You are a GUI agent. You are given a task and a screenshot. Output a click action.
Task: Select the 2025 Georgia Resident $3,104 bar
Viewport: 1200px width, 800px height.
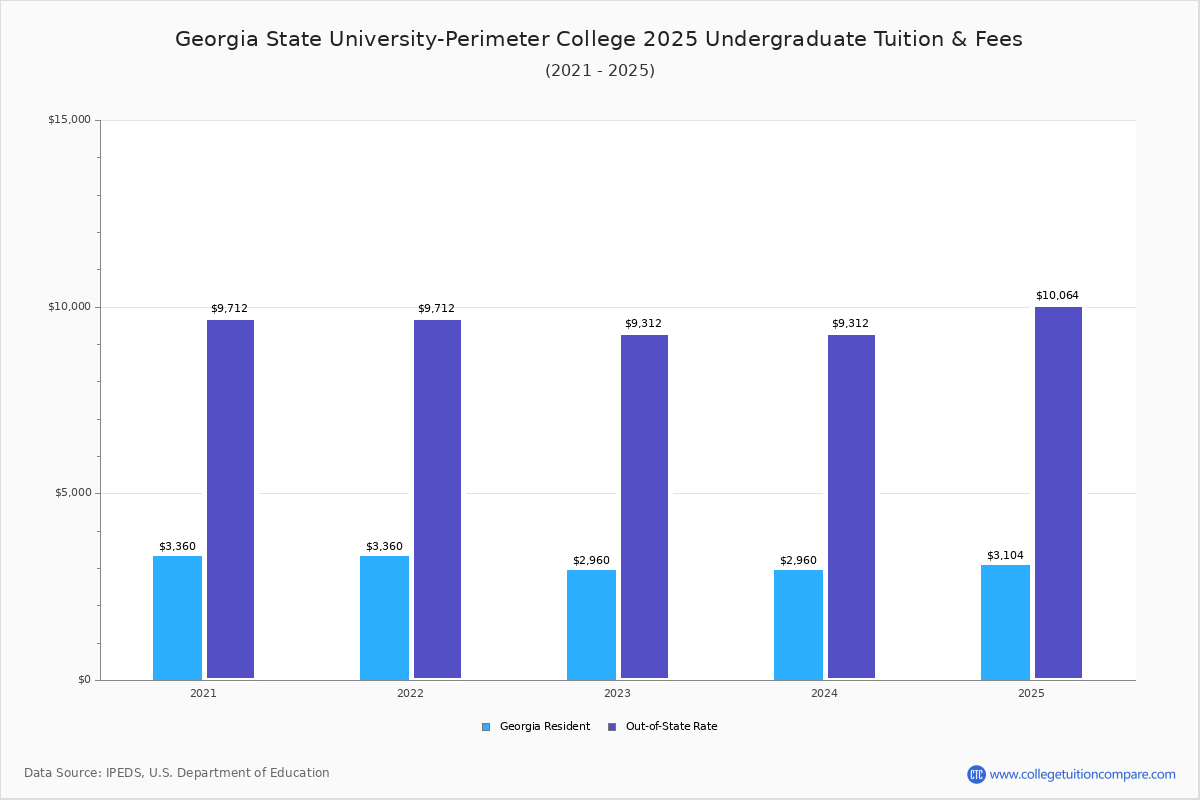coord(1005,622)
